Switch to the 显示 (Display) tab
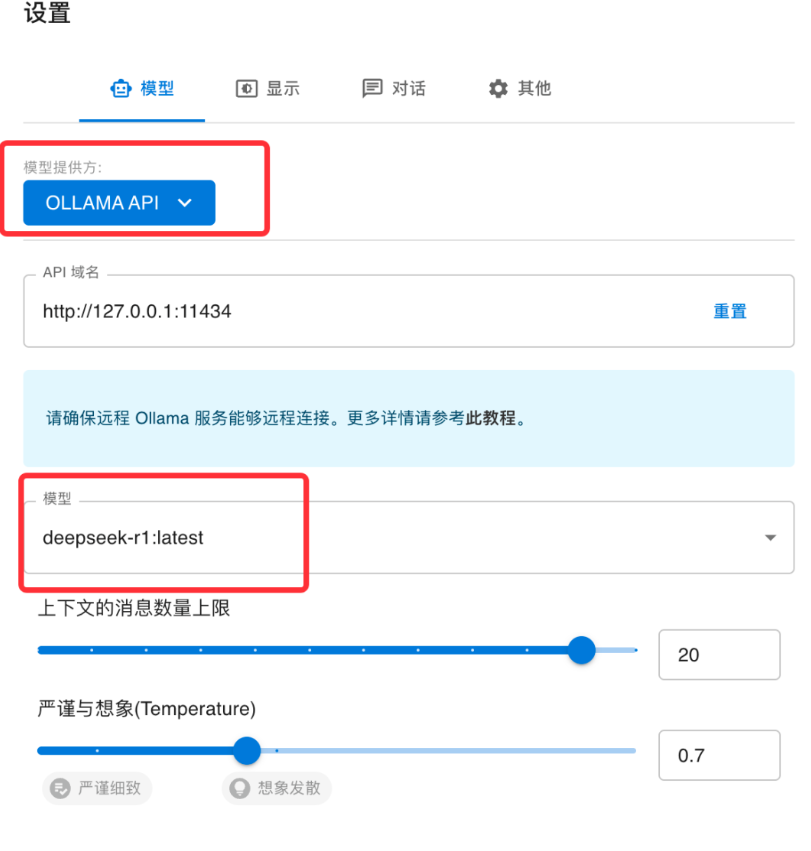Viewport: 811px width, 851px height. [x=268, y=88]
